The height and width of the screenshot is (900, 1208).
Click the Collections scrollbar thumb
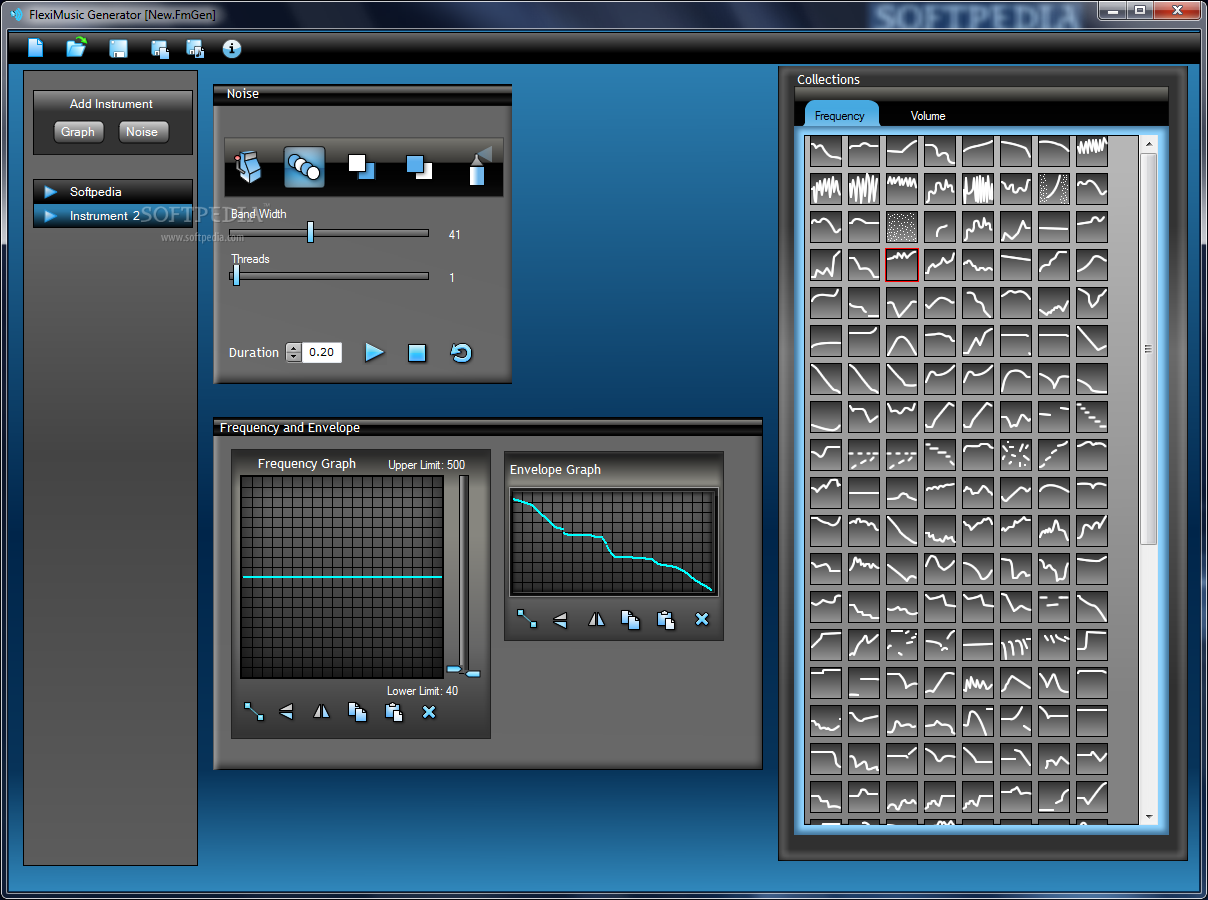point(1149,349)
